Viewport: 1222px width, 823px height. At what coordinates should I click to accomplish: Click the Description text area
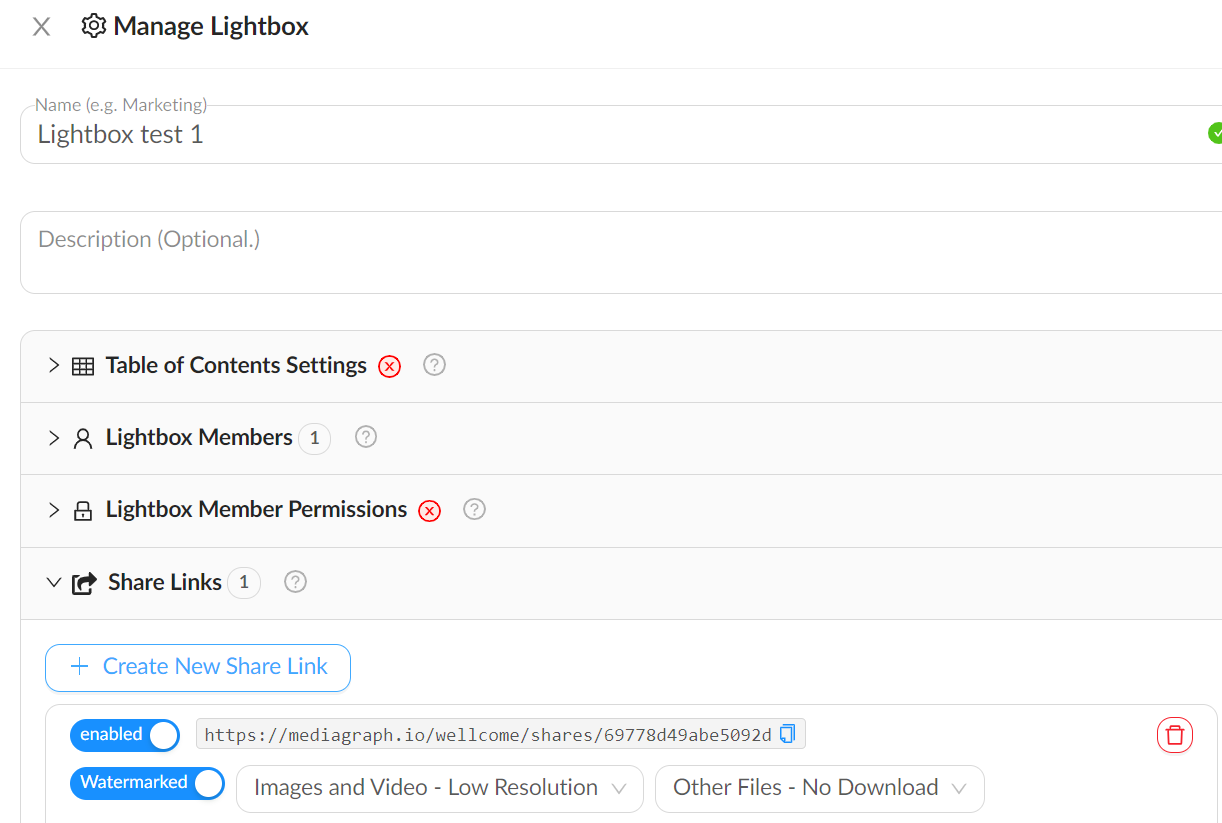click(x=600, y=251)
